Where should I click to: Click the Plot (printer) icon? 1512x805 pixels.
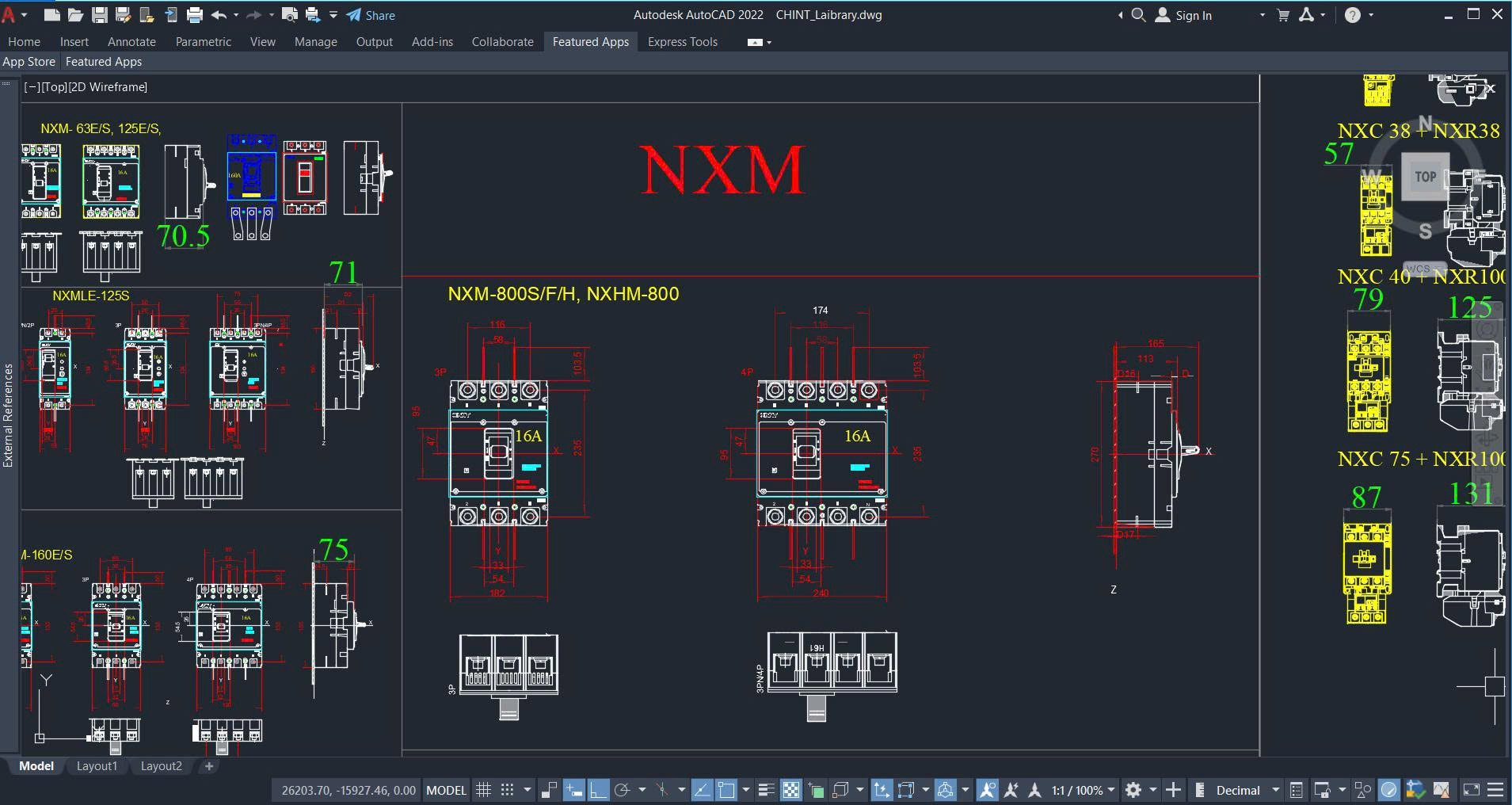pos(195,15)
